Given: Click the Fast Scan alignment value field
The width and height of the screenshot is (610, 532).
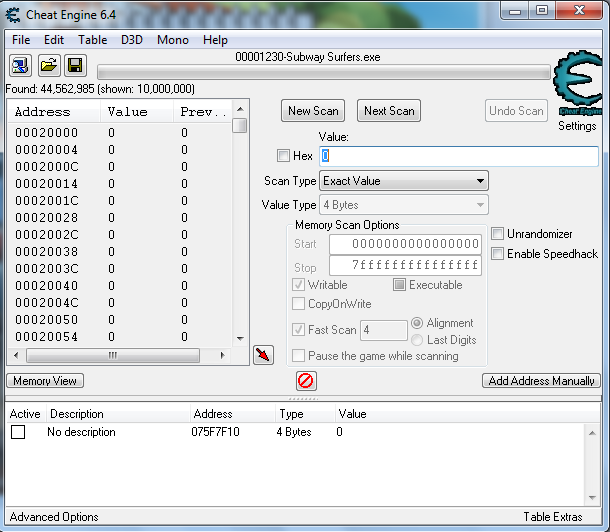Looking at the screenshot, I should (384, 330).
